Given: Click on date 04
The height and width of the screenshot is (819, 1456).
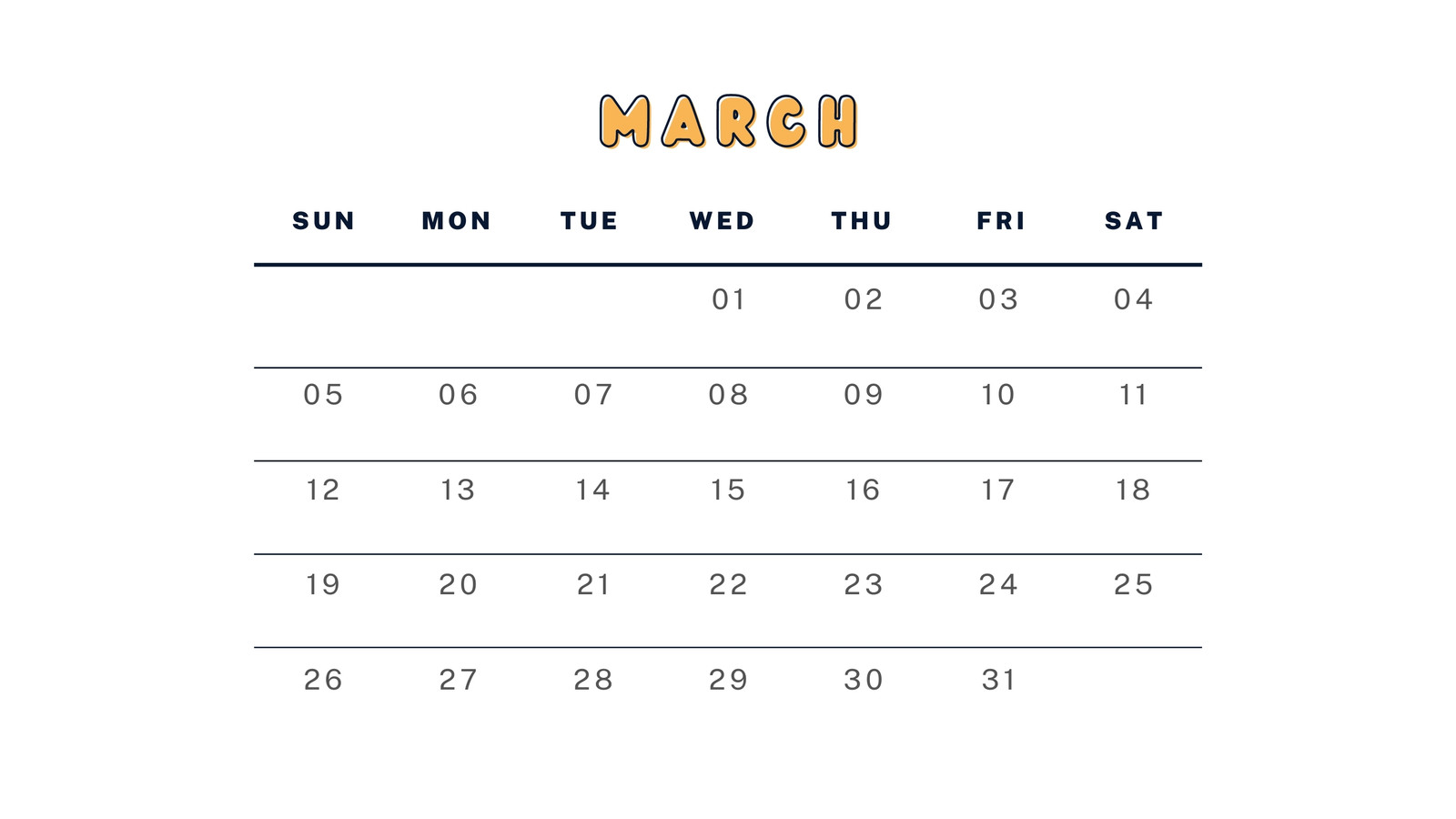Looking at the screenshot, I should (x=1134, y=299).
